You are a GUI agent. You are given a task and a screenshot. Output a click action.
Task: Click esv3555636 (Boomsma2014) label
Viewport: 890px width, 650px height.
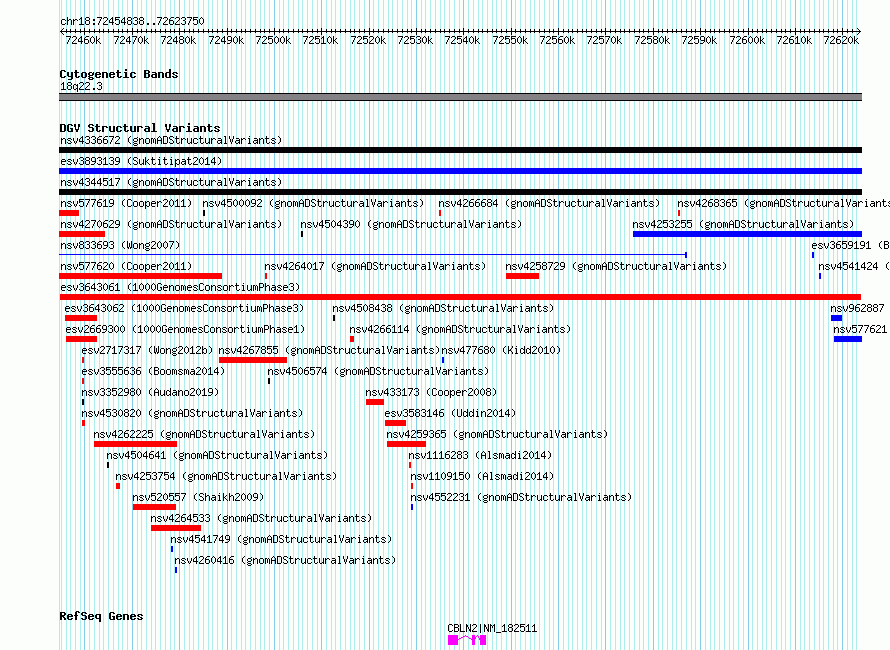[153, 371]
